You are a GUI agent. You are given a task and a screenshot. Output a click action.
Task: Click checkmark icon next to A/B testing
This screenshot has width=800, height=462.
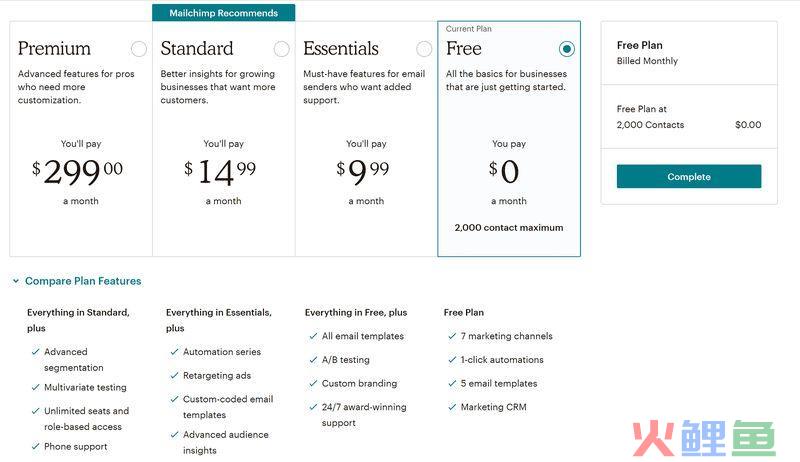313,360
